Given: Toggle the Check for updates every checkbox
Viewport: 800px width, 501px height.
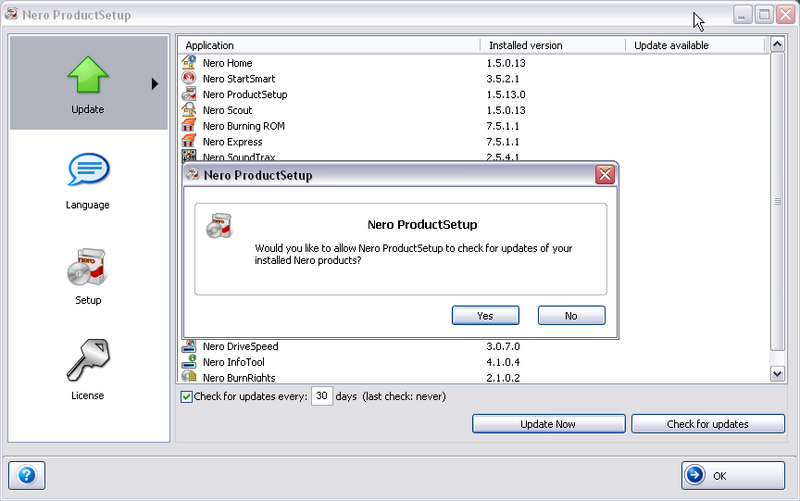Looking at the screenshot, I should (x=187, y=396).
